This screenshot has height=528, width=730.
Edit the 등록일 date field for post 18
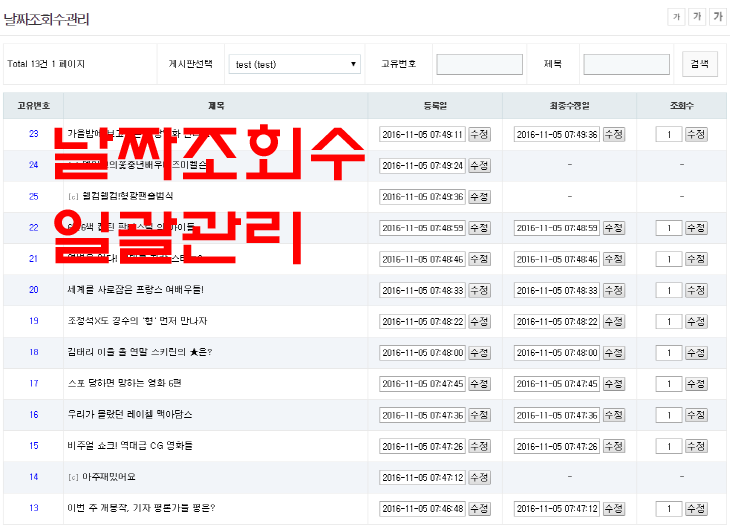(x=422, y=353)
